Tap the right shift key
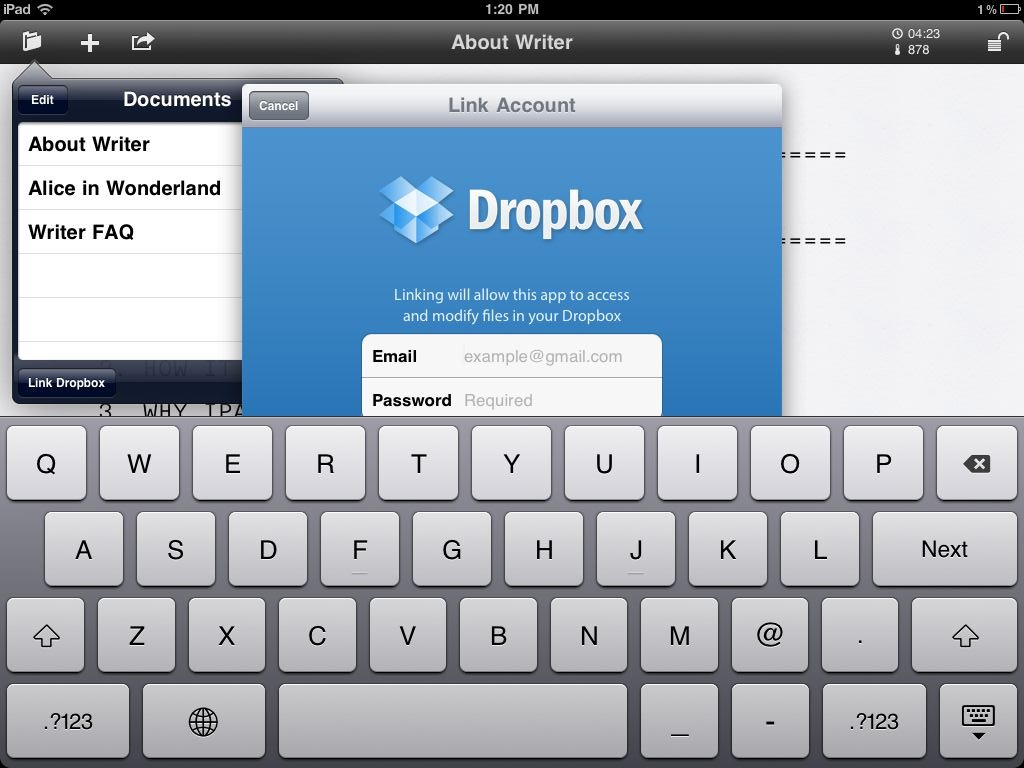1024x768 pixels. [964, 635]
